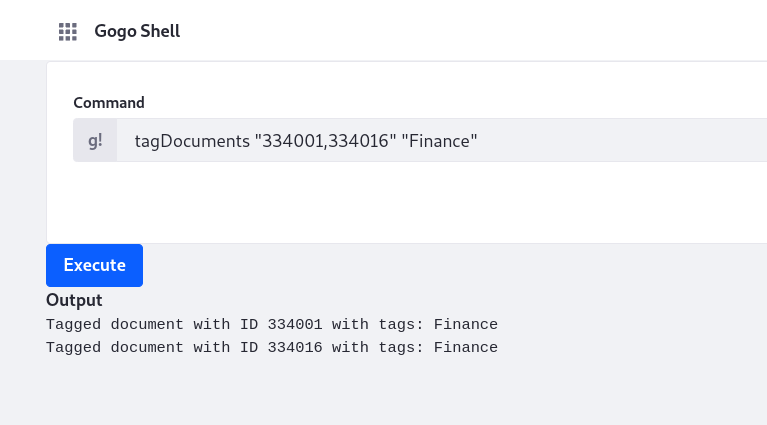767x425 pixels.
Task: Click the g! prompt prefix box
Action: click(95, 140)
